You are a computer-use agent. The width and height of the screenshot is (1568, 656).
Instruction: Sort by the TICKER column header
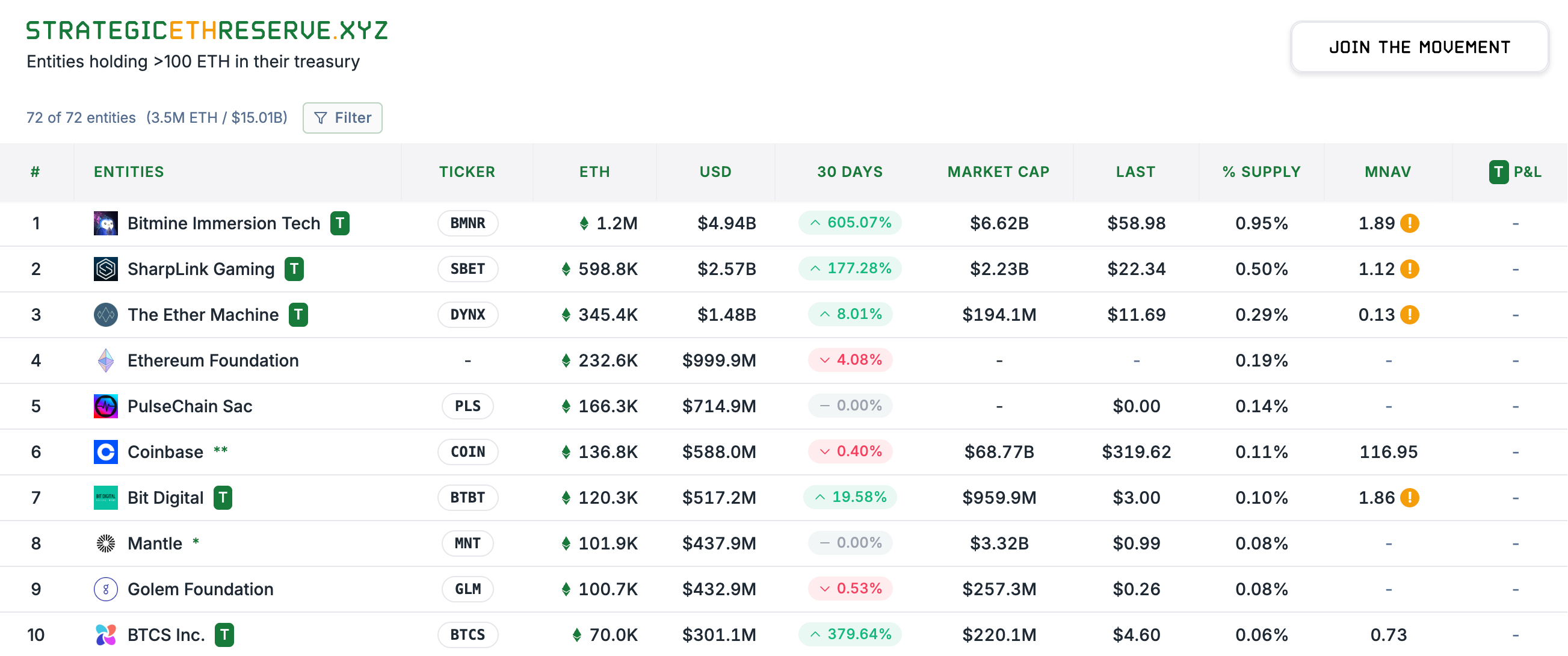(467, 172)
